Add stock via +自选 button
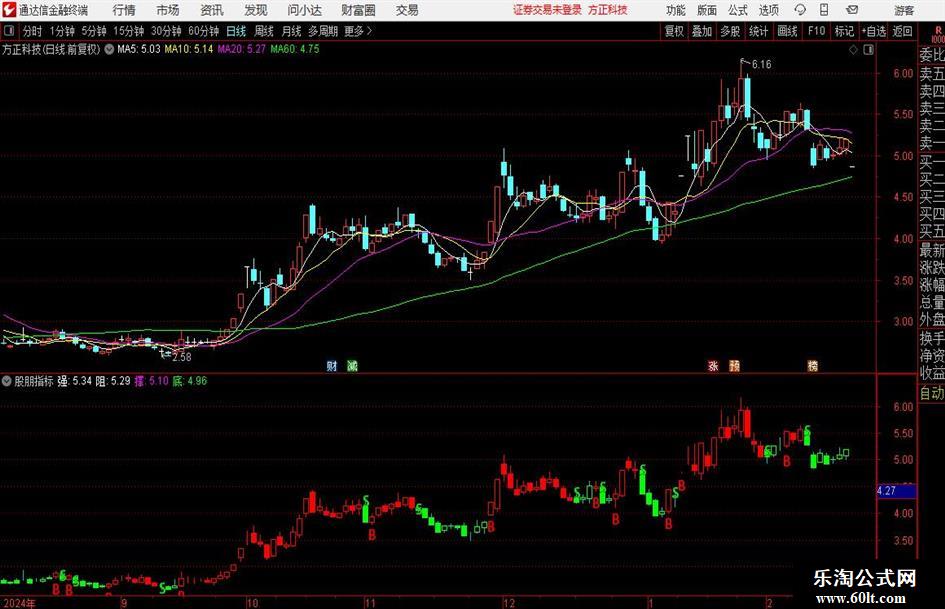 pos(874,31)
